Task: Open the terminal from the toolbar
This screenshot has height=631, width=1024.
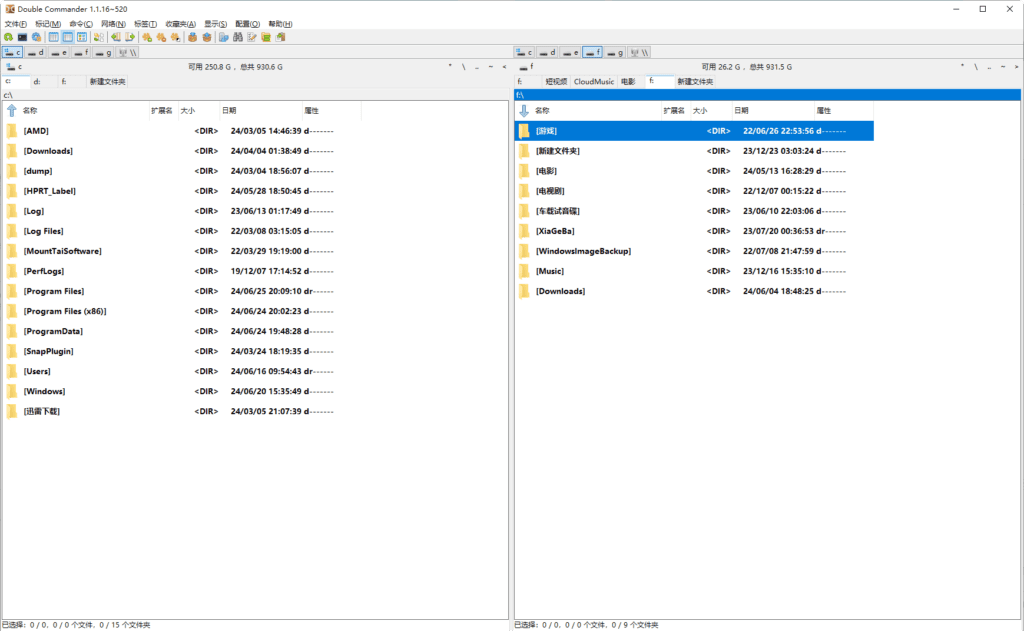Action: tap(22, 37)
